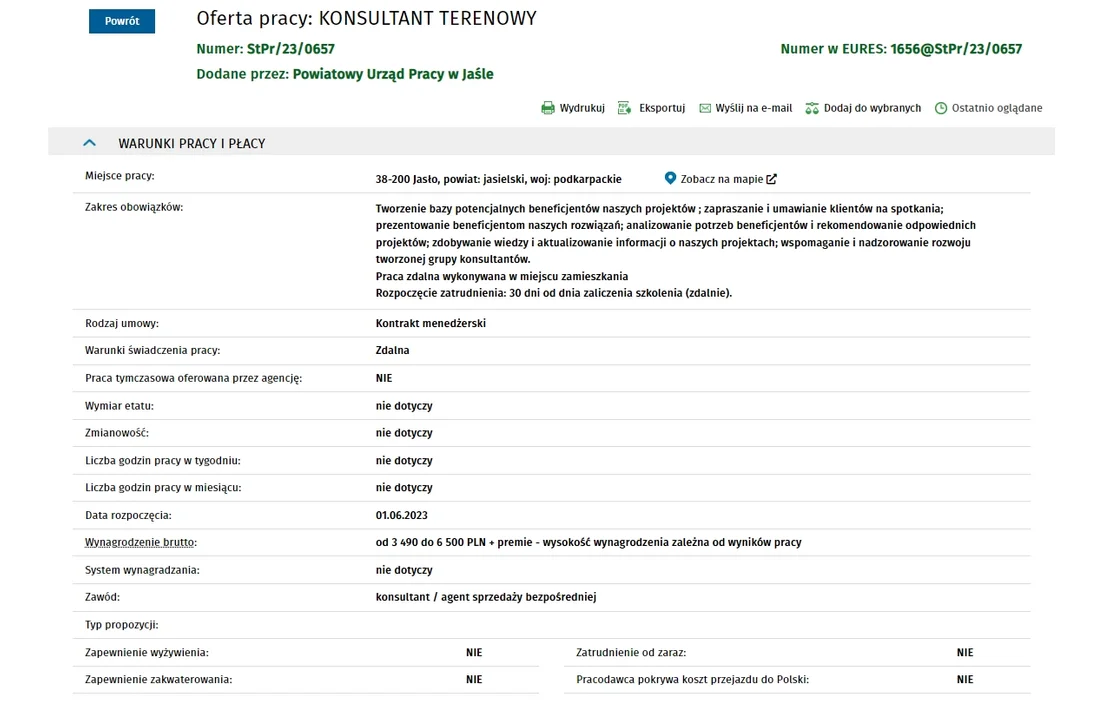Click NIE for Praca tymczasowa oferowana przez agencję

(x=383, y=378)
